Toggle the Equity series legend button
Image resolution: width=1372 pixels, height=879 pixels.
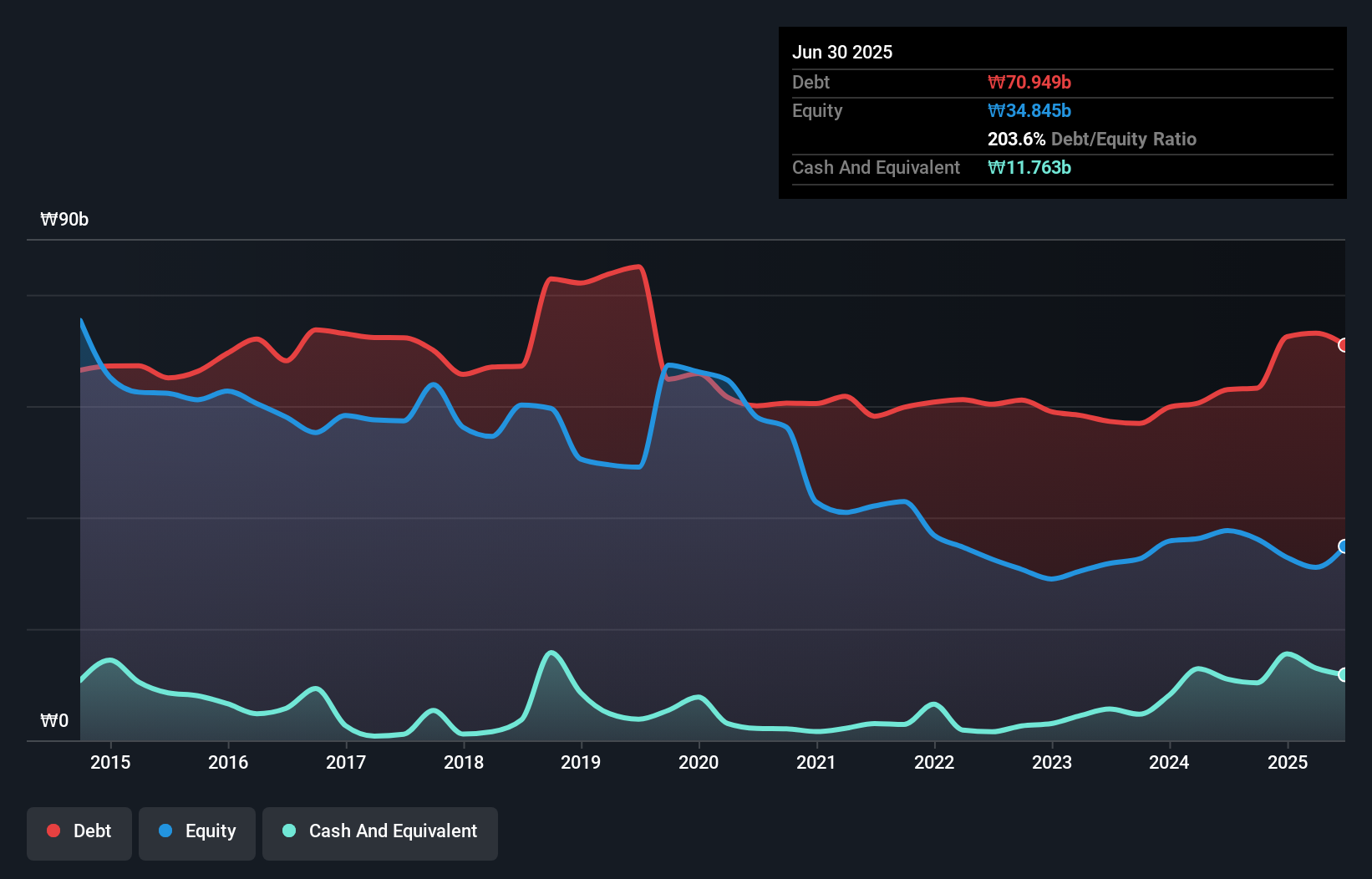[197, 832]
